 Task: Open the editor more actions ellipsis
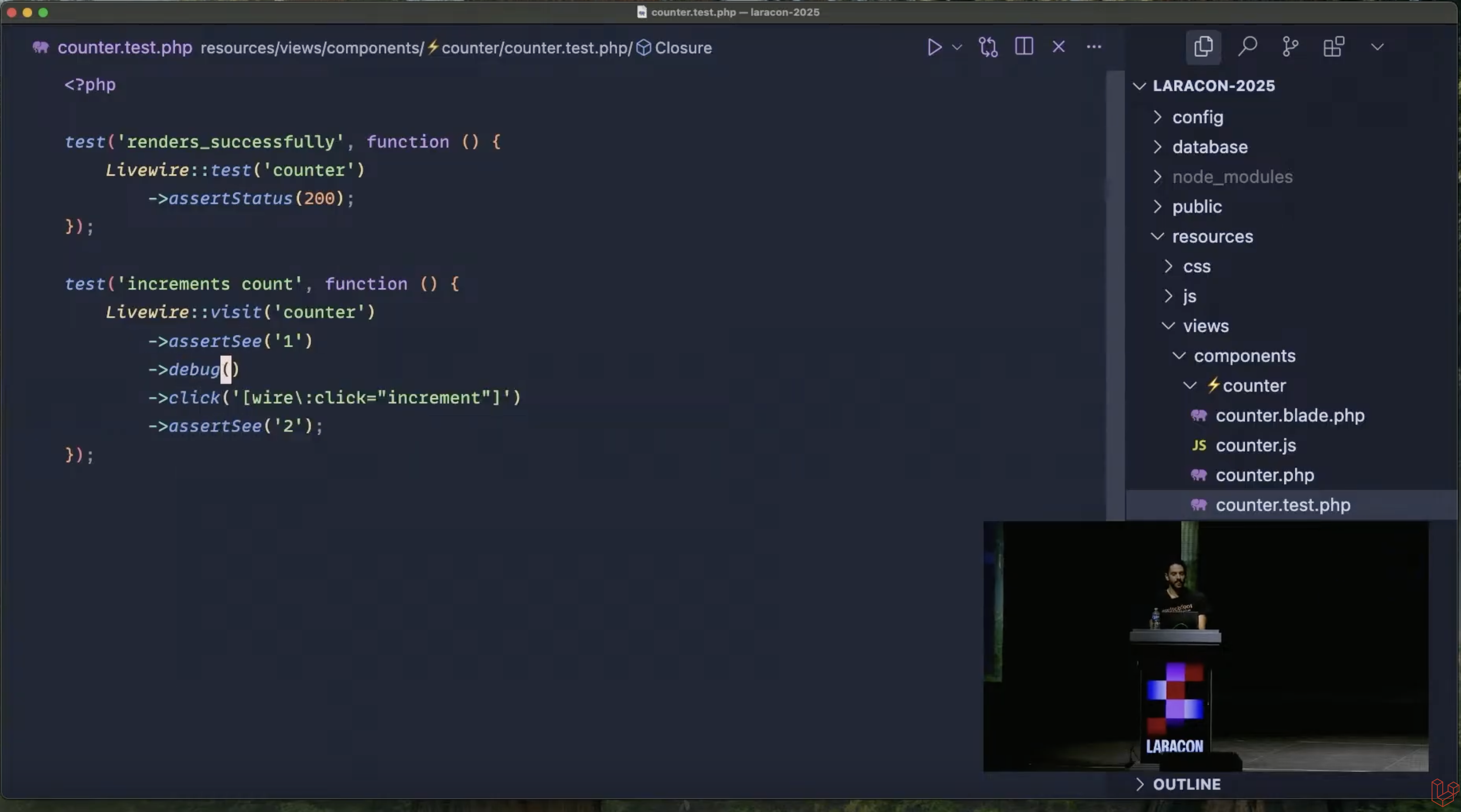(x=1093, y=47)
